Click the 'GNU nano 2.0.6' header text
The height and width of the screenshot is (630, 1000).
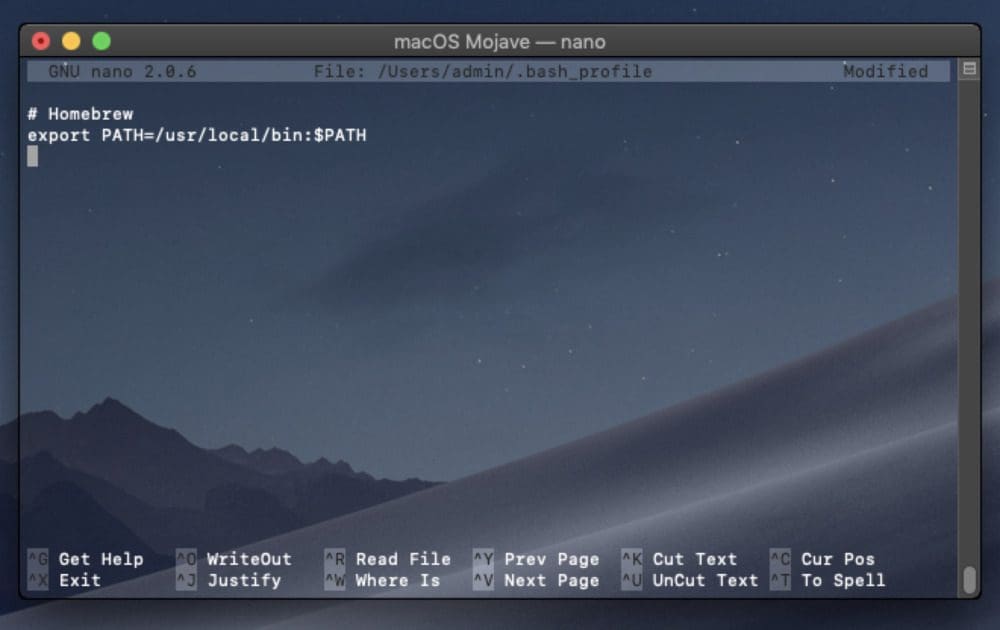point(122,71)
